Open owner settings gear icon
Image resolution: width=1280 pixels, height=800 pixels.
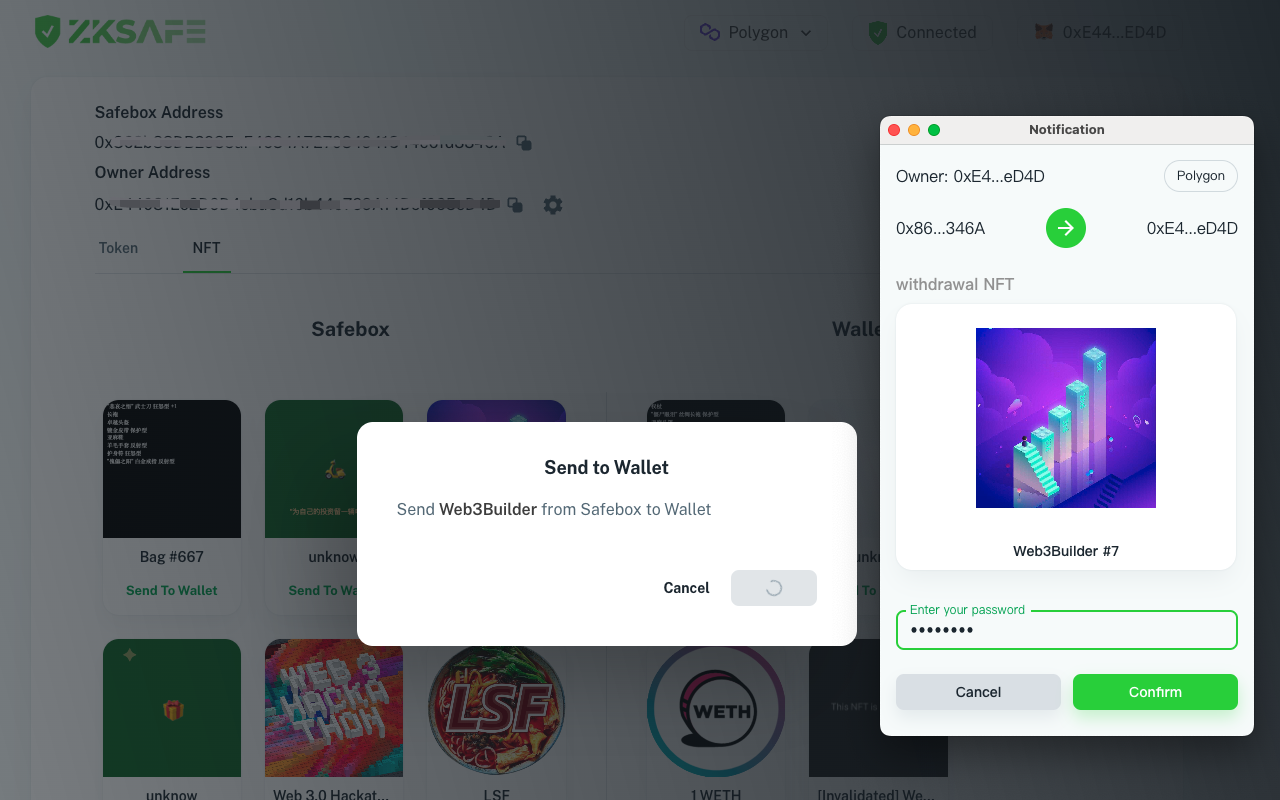click(553, 205)
